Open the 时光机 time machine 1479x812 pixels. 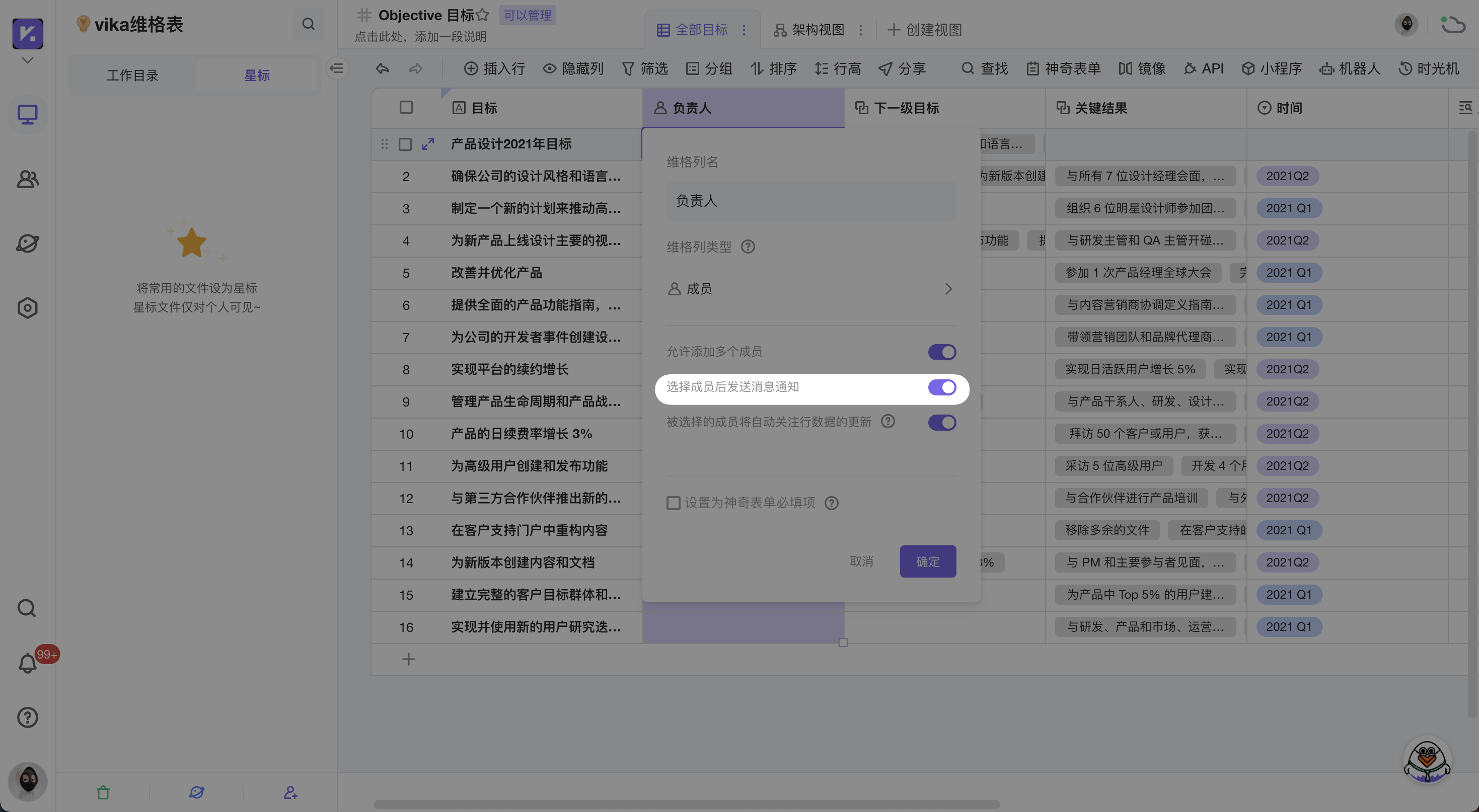[1429, 69]
